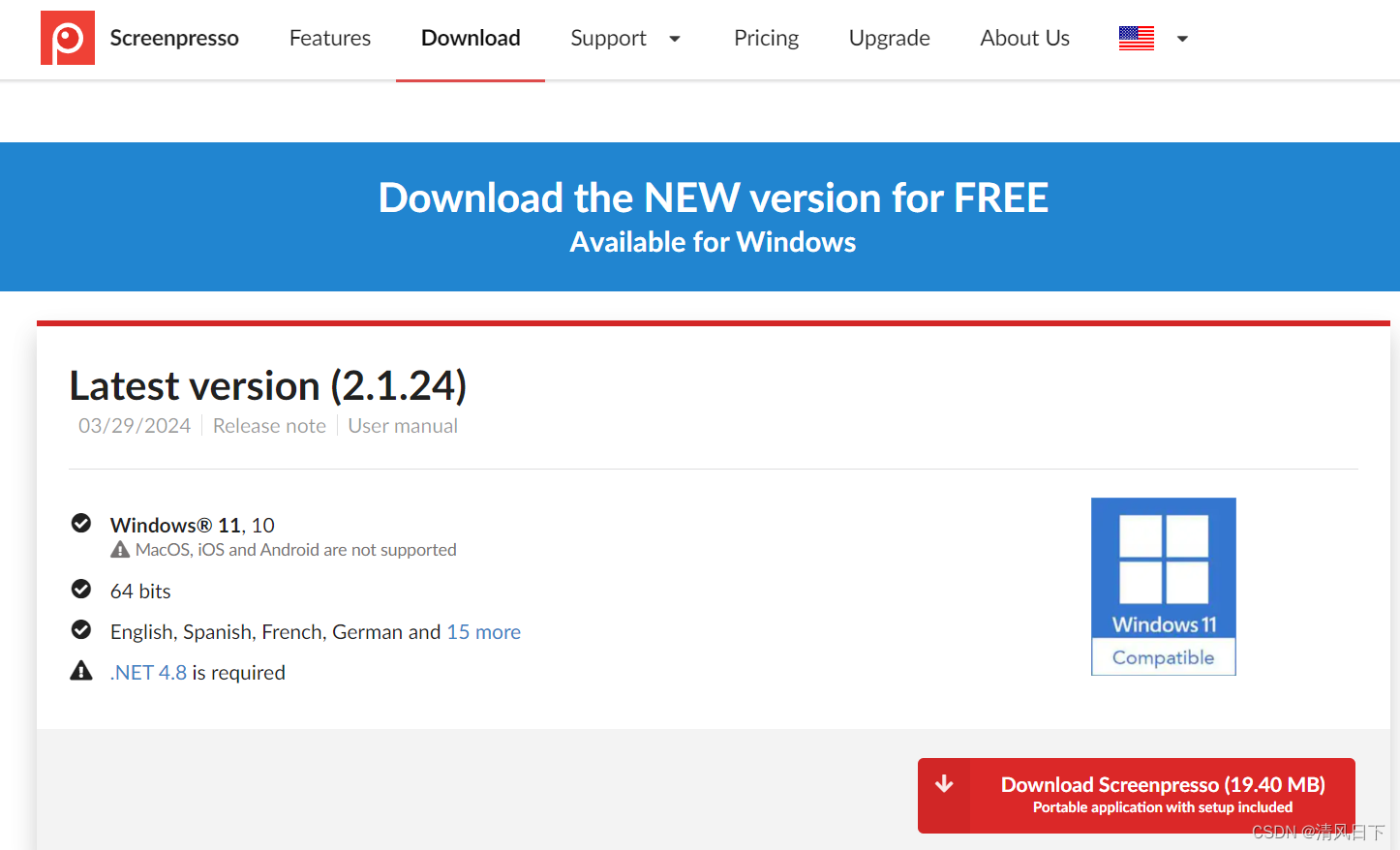The image size is (1400, 850).
Task: Show the 15 more languages link
Action: 483,632
